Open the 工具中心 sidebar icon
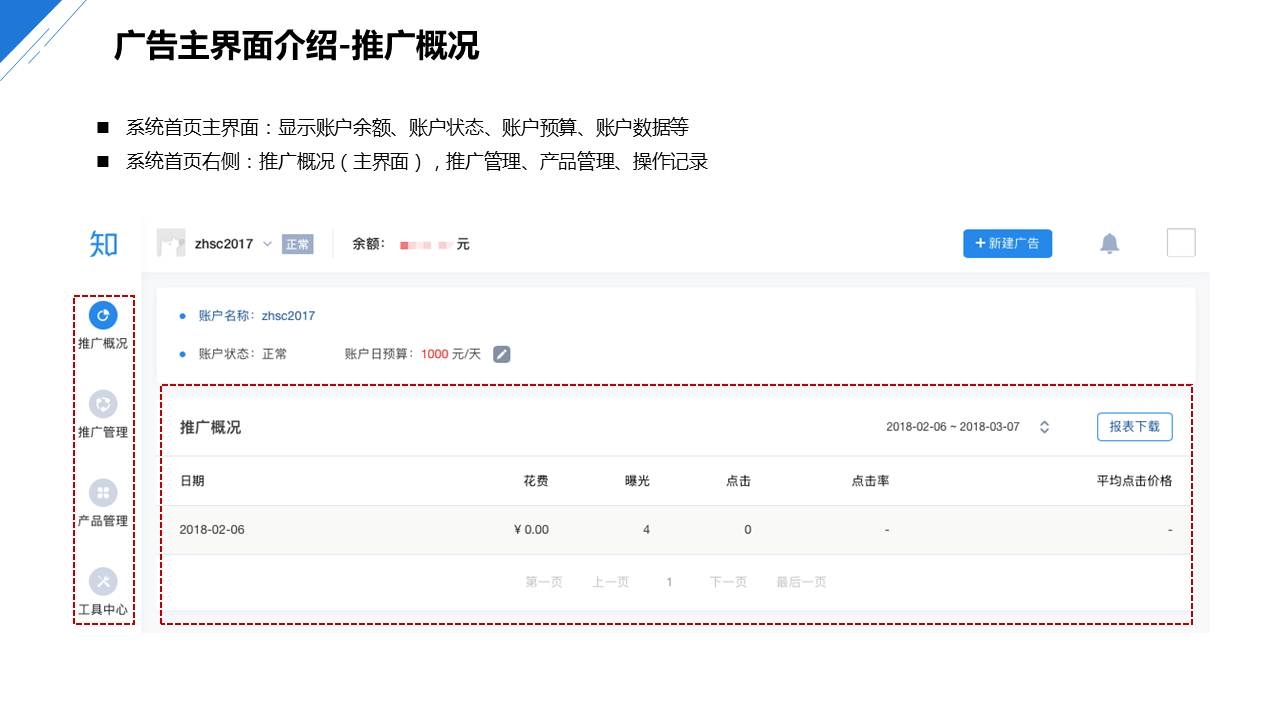Image resolution: width=1280 pixels, height=720 pixels. pyautogui.click(x=103, y=581)
